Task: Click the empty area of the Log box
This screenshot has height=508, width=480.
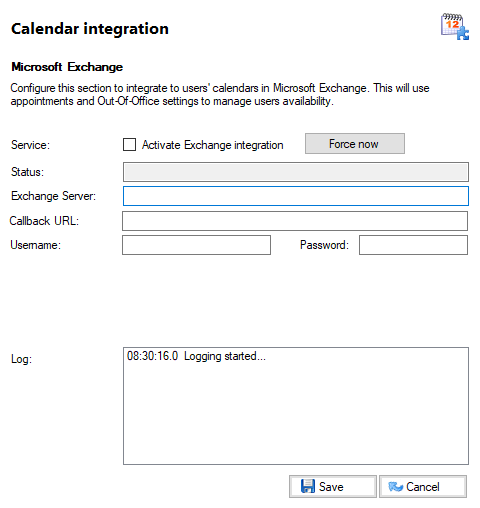Action: pos(296,413)
